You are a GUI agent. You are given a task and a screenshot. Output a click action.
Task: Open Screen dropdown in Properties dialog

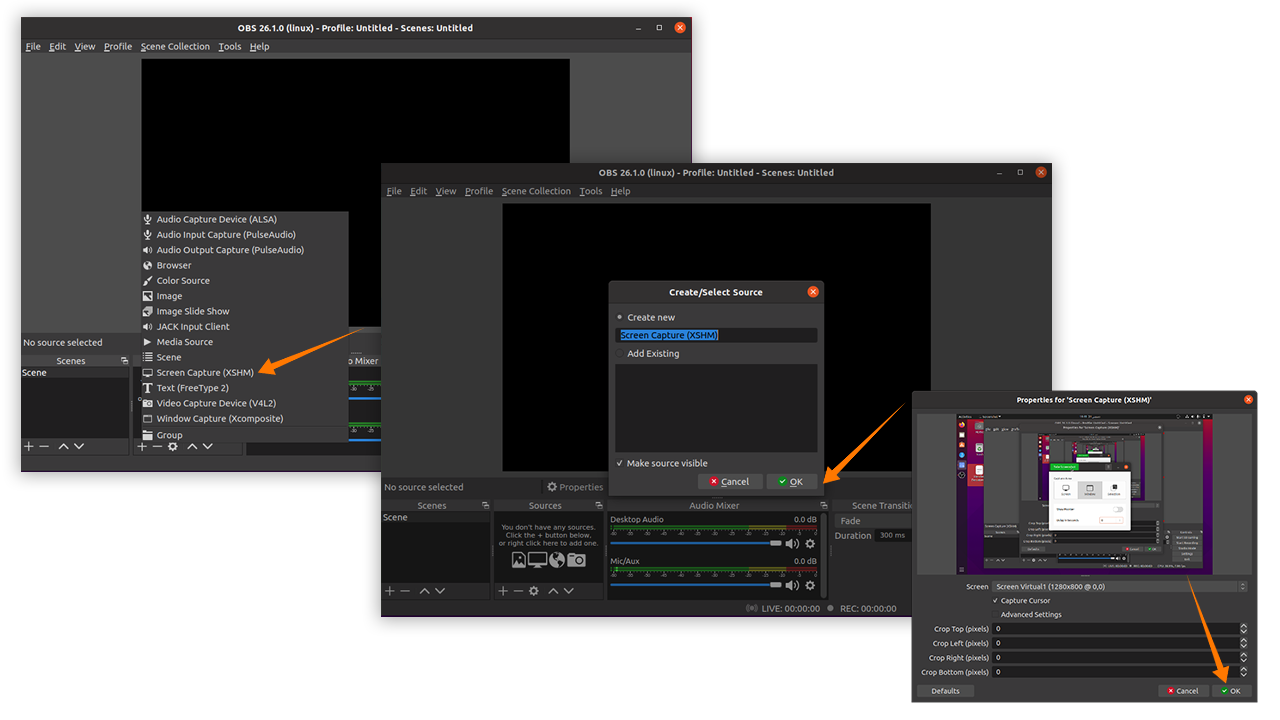tap(1120, 587)
